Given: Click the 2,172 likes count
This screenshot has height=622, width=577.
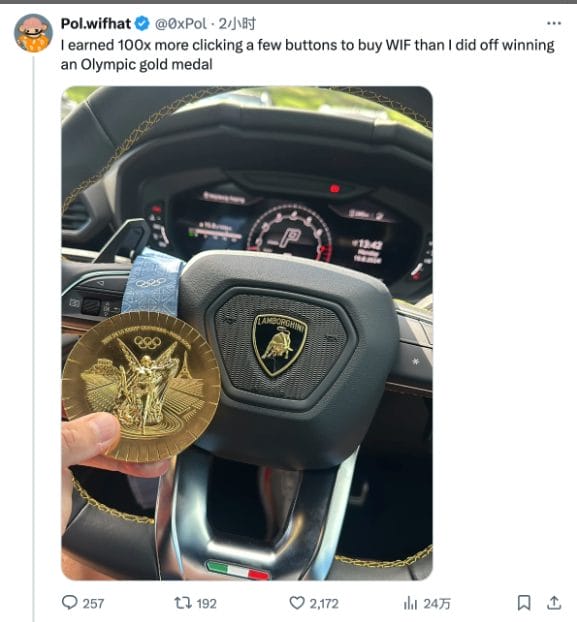Looking at the screenshot, I should [x=324, y=604].
